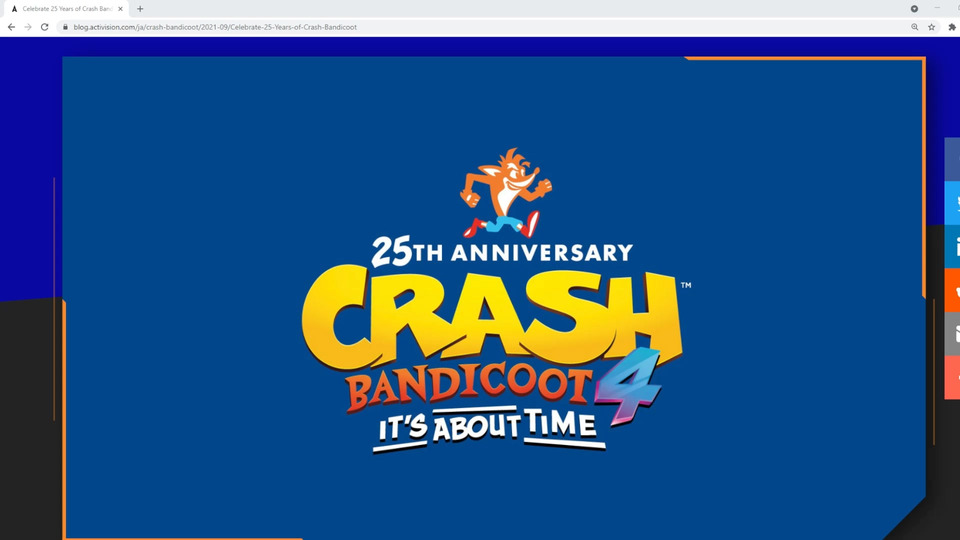Select the Celebrate 25 Years of Crash tab

(66, 9)
